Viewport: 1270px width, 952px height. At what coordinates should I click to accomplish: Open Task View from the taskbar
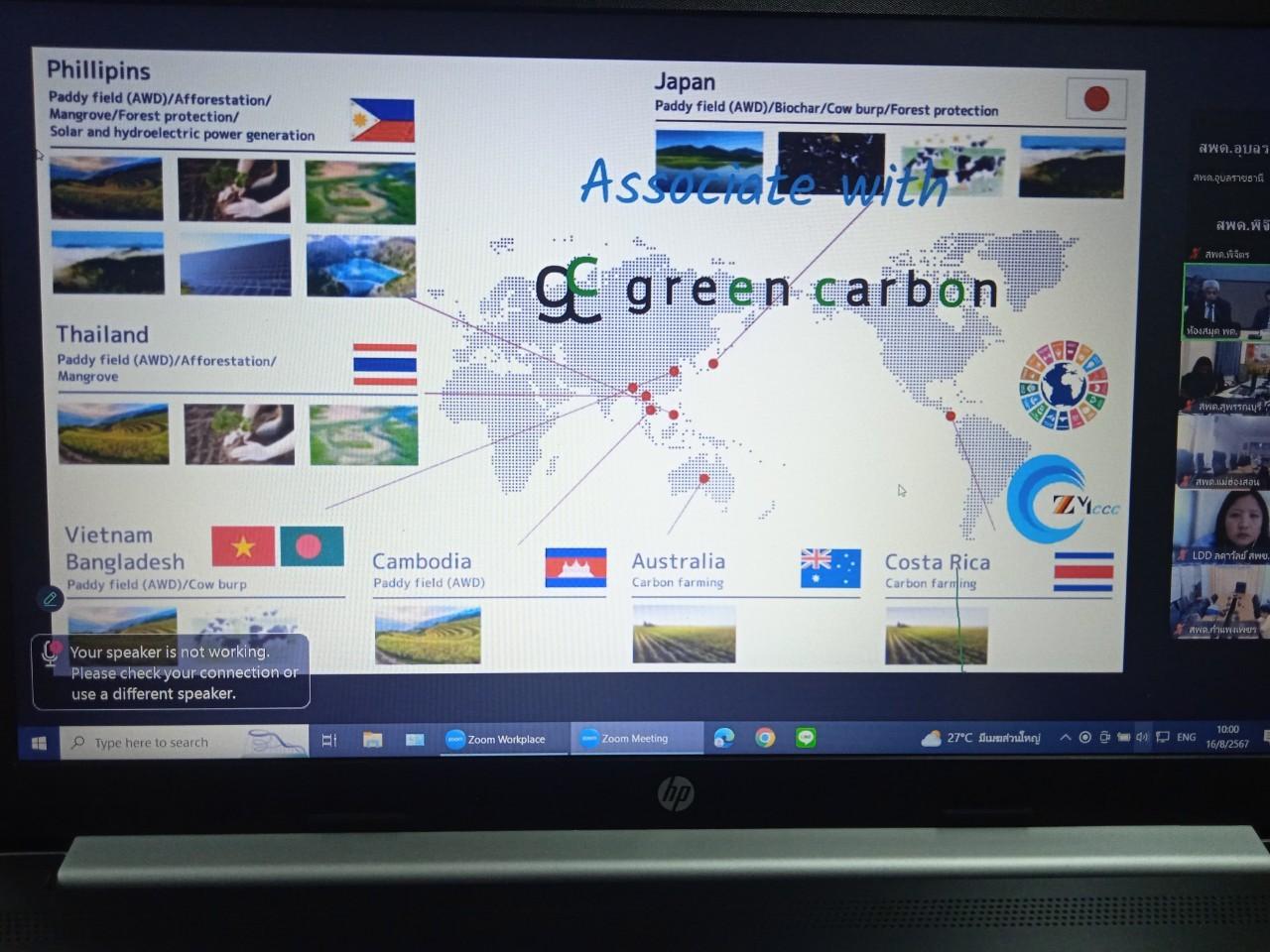coord(329,740)
